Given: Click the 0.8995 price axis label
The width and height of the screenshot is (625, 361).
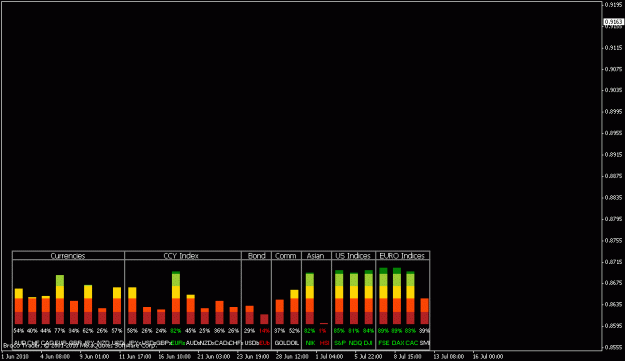Looking at the screenshot, I should coord(613,112).
